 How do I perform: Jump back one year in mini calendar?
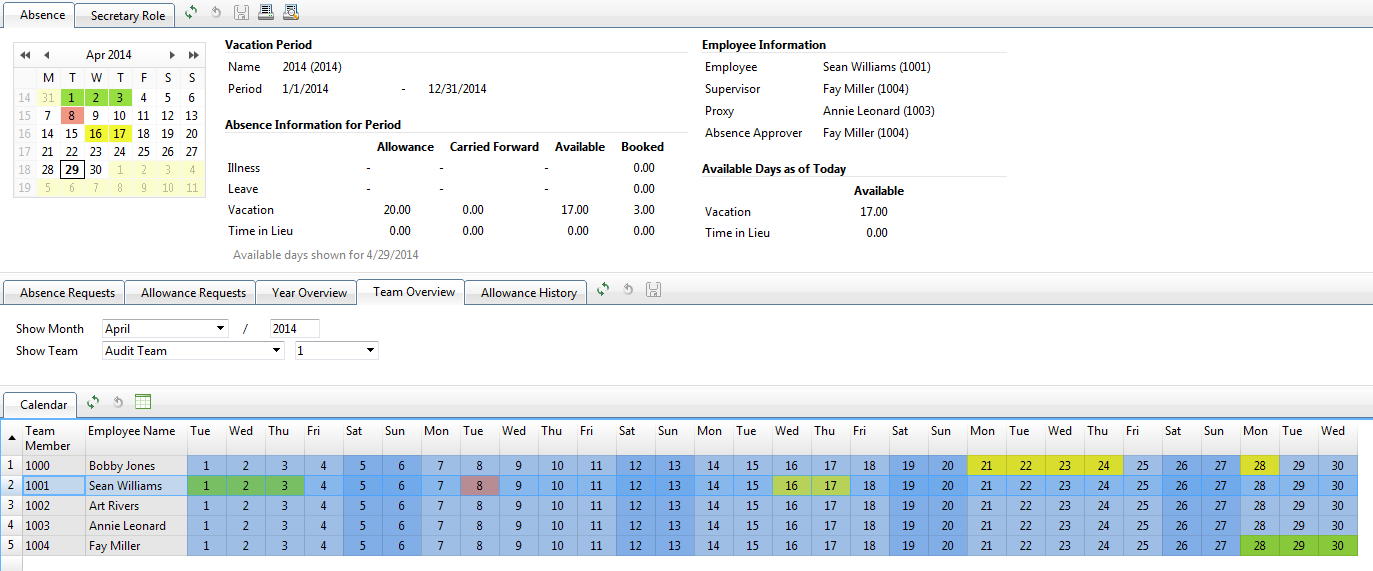coord(25,55)
